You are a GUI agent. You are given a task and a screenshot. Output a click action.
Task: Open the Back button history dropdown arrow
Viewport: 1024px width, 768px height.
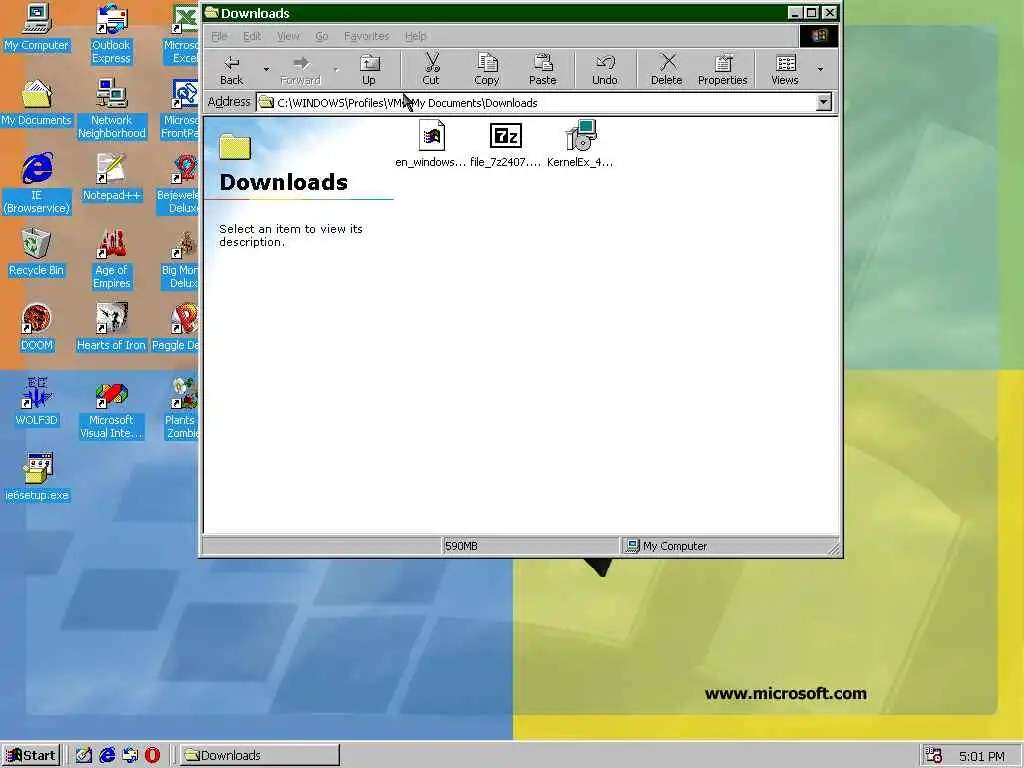tap(266, 69)
